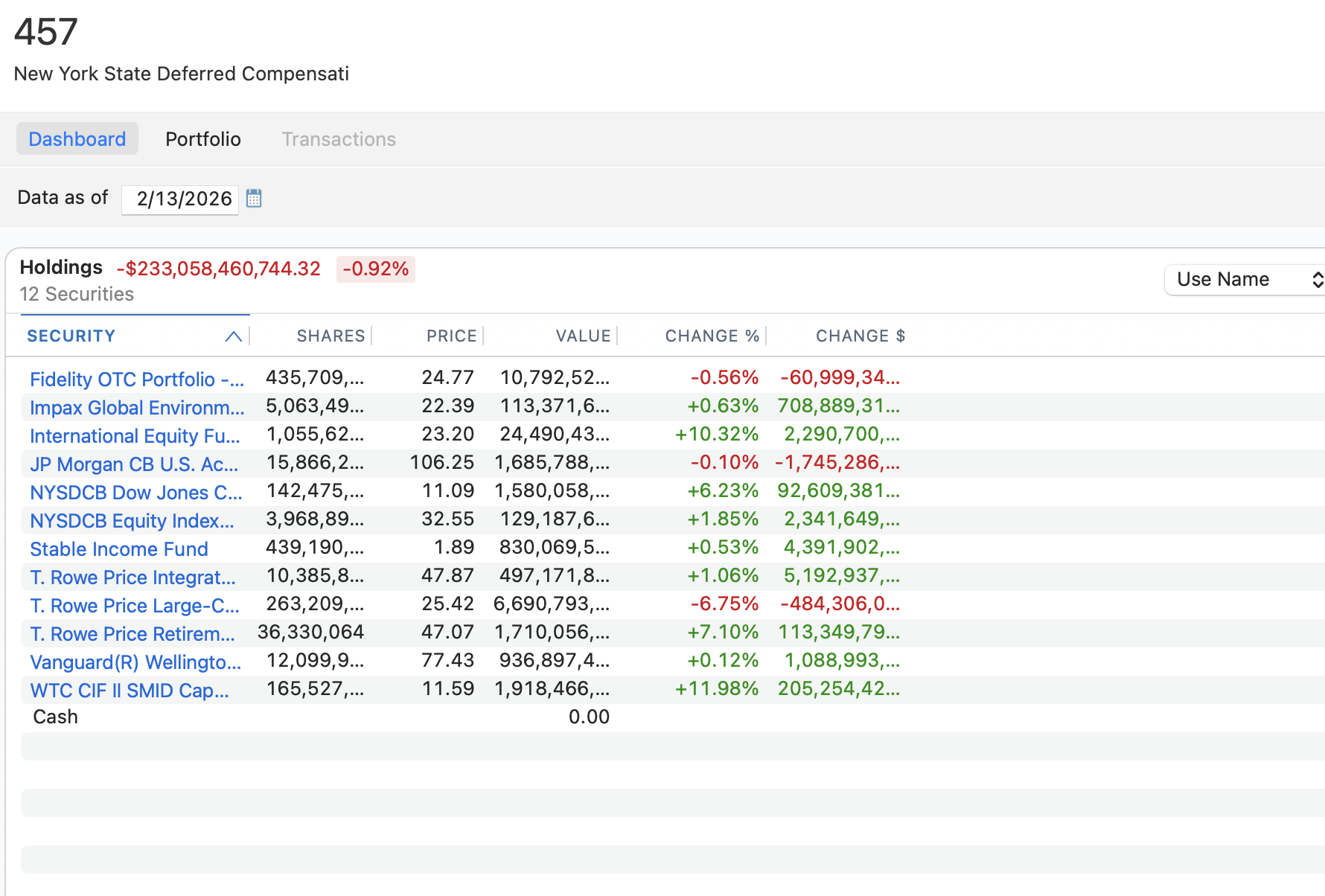Open T. Rowe Price Retirement link

pos(132,634)
